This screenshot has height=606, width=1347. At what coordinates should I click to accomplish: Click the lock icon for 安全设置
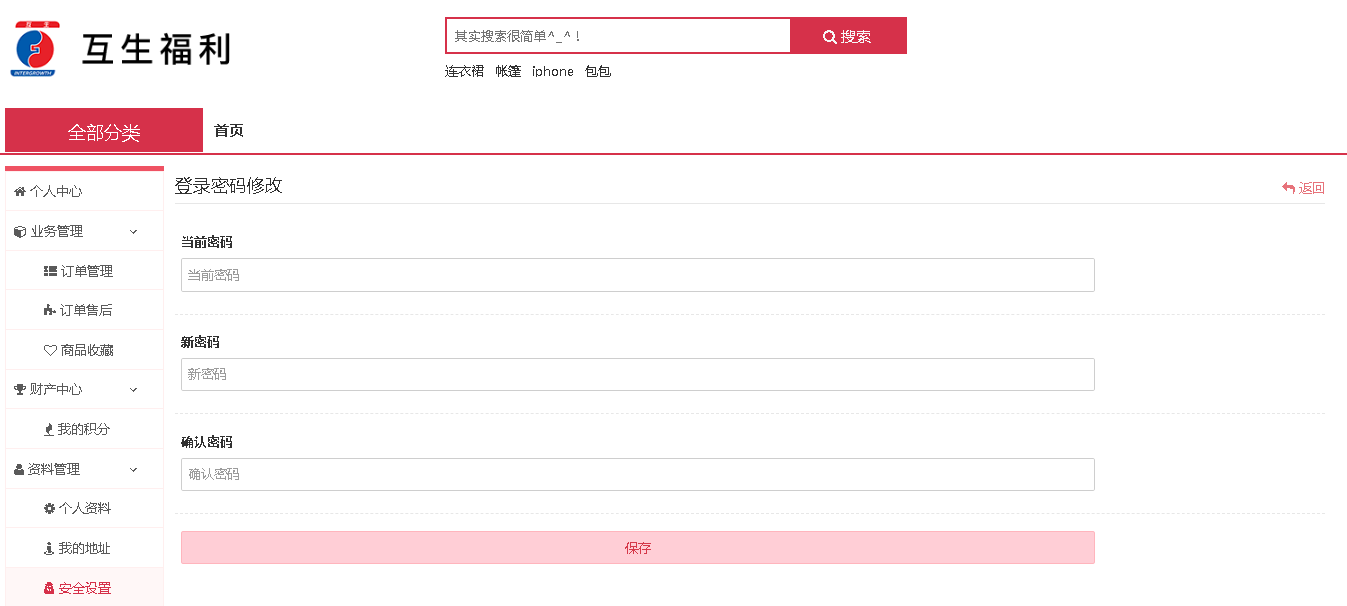tap(49, 588)
